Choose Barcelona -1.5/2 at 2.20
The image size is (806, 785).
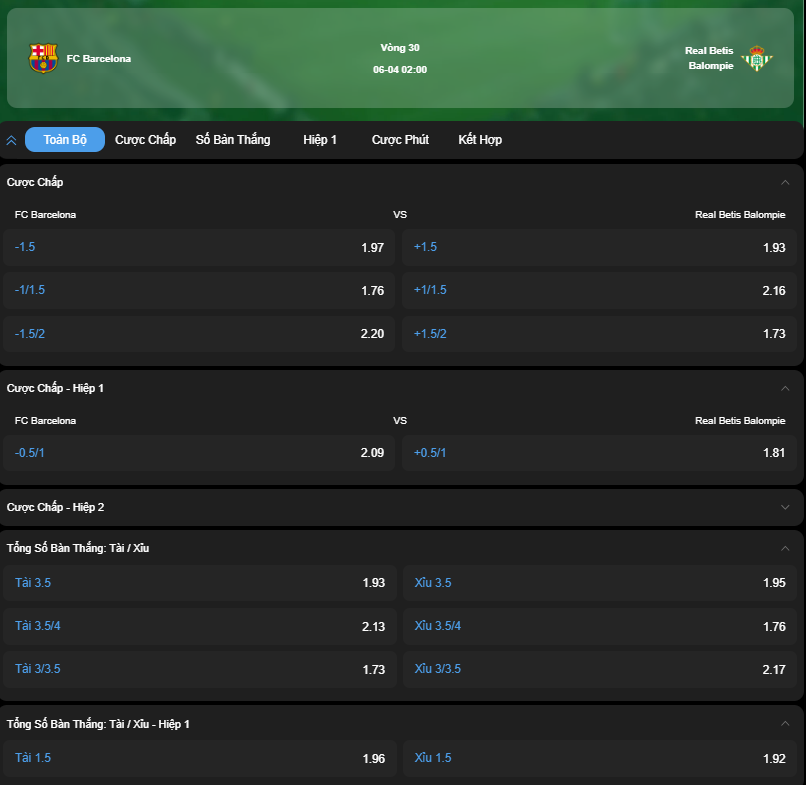coord(199,334)
